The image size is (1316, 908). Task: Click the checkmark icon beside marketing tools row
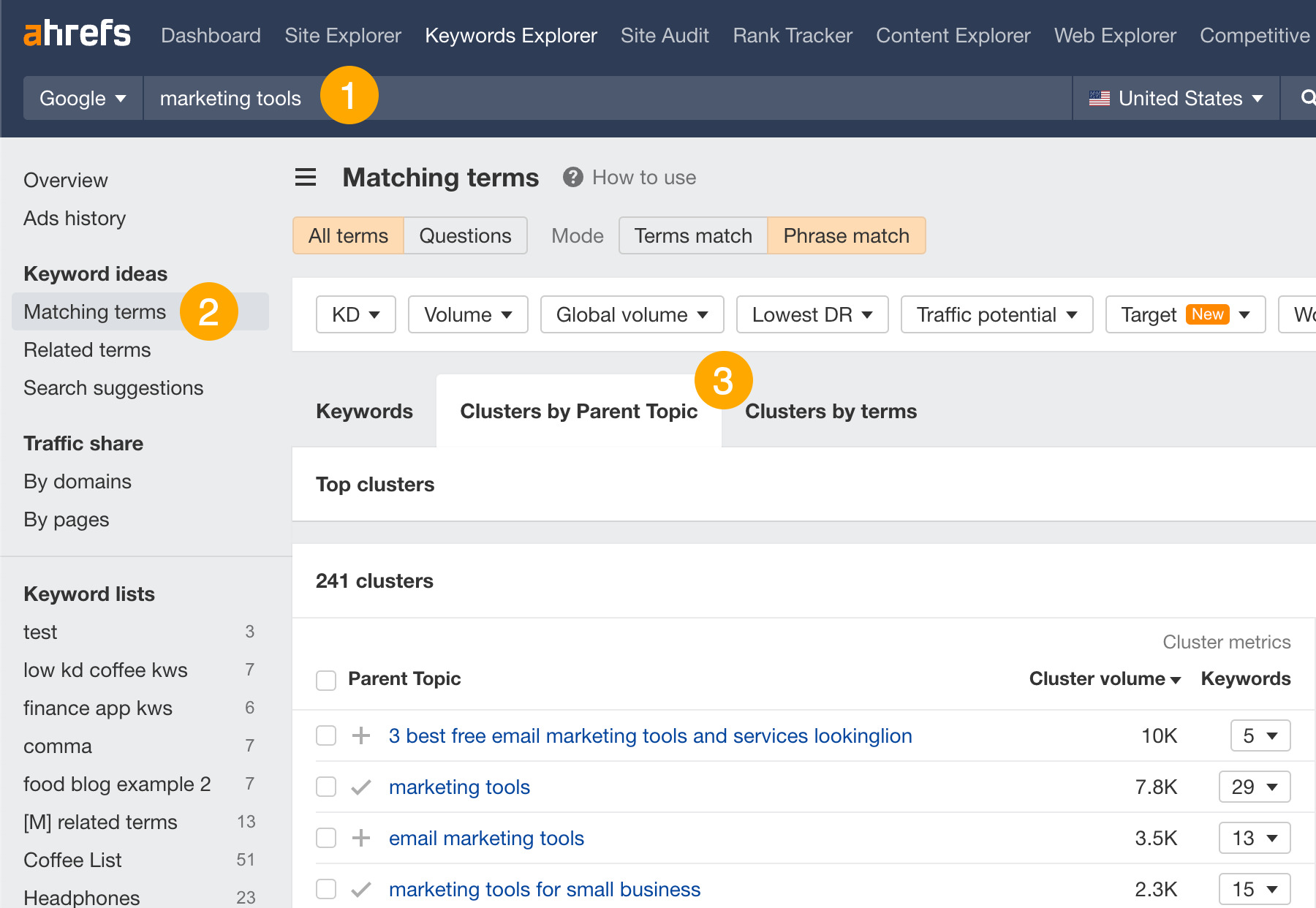[361, 787]
